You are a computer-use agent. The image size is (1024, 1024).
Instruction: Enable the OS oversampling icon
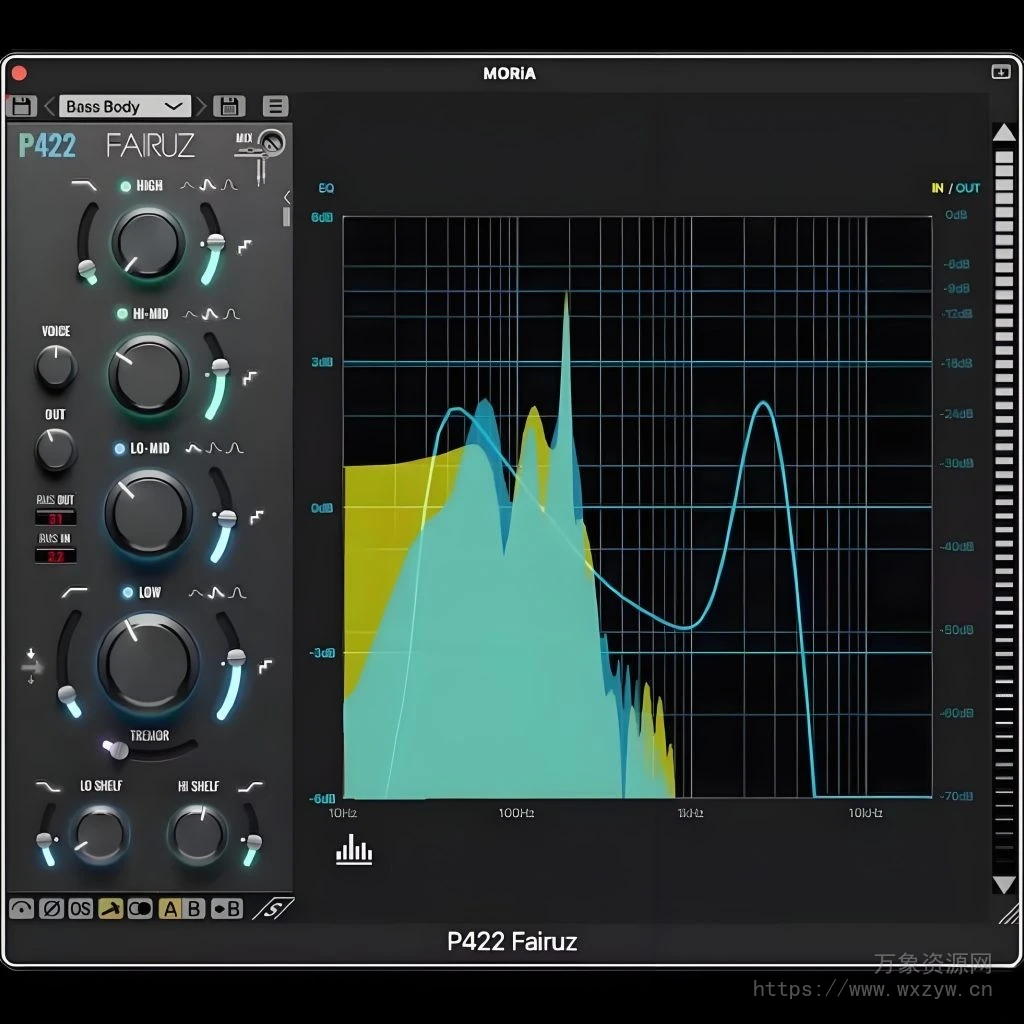click(x=79, y=908)
